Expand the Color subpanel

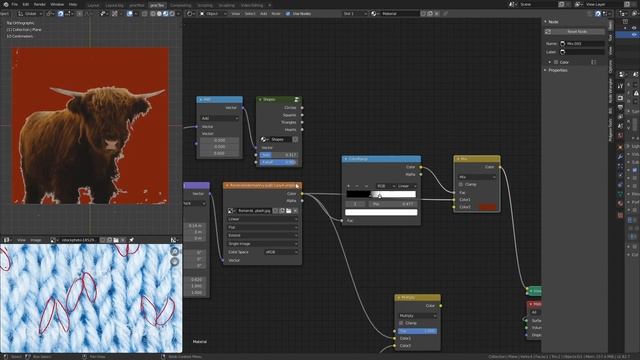tap(549, 62)
